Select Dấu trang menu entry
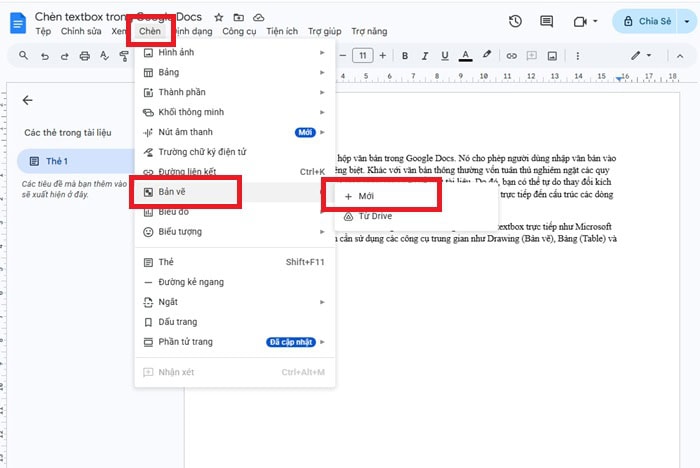Image resolution: width=700 pixels, height=468 pixels. 235,322
